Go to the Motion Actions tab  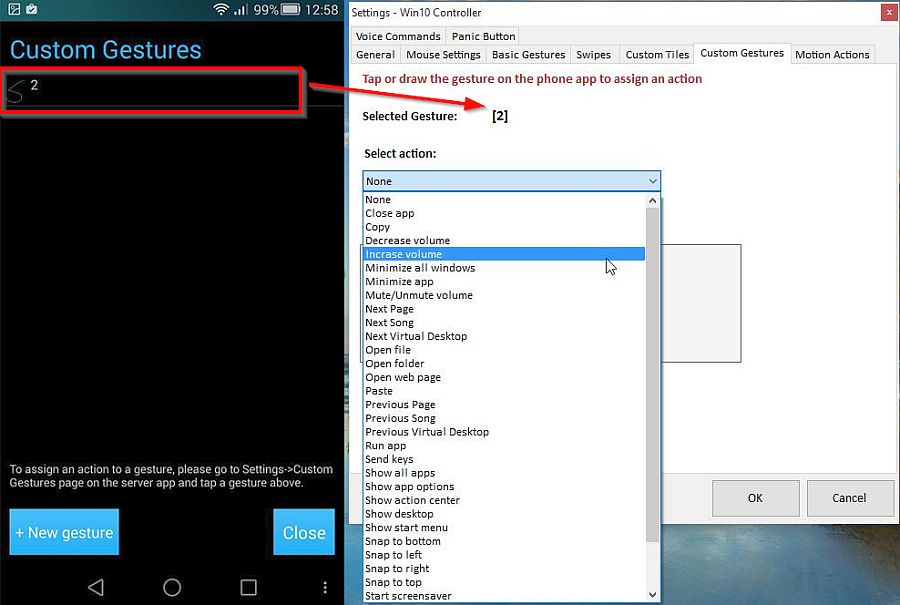click(832, 54)
